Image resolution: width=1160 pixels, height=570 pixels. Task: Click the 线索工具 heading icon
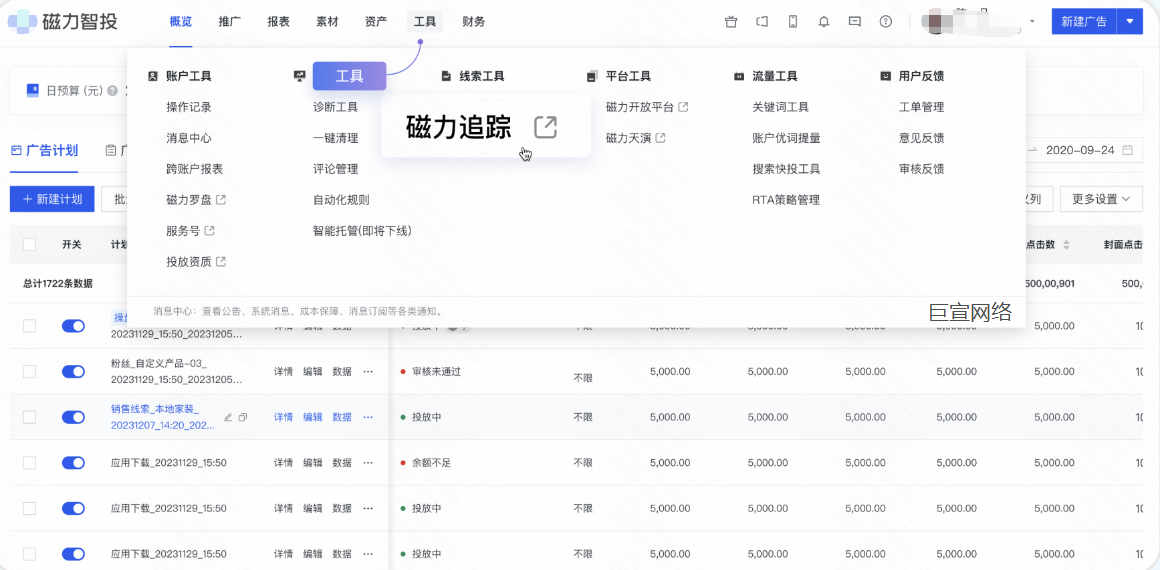click(x=446, y=76)
